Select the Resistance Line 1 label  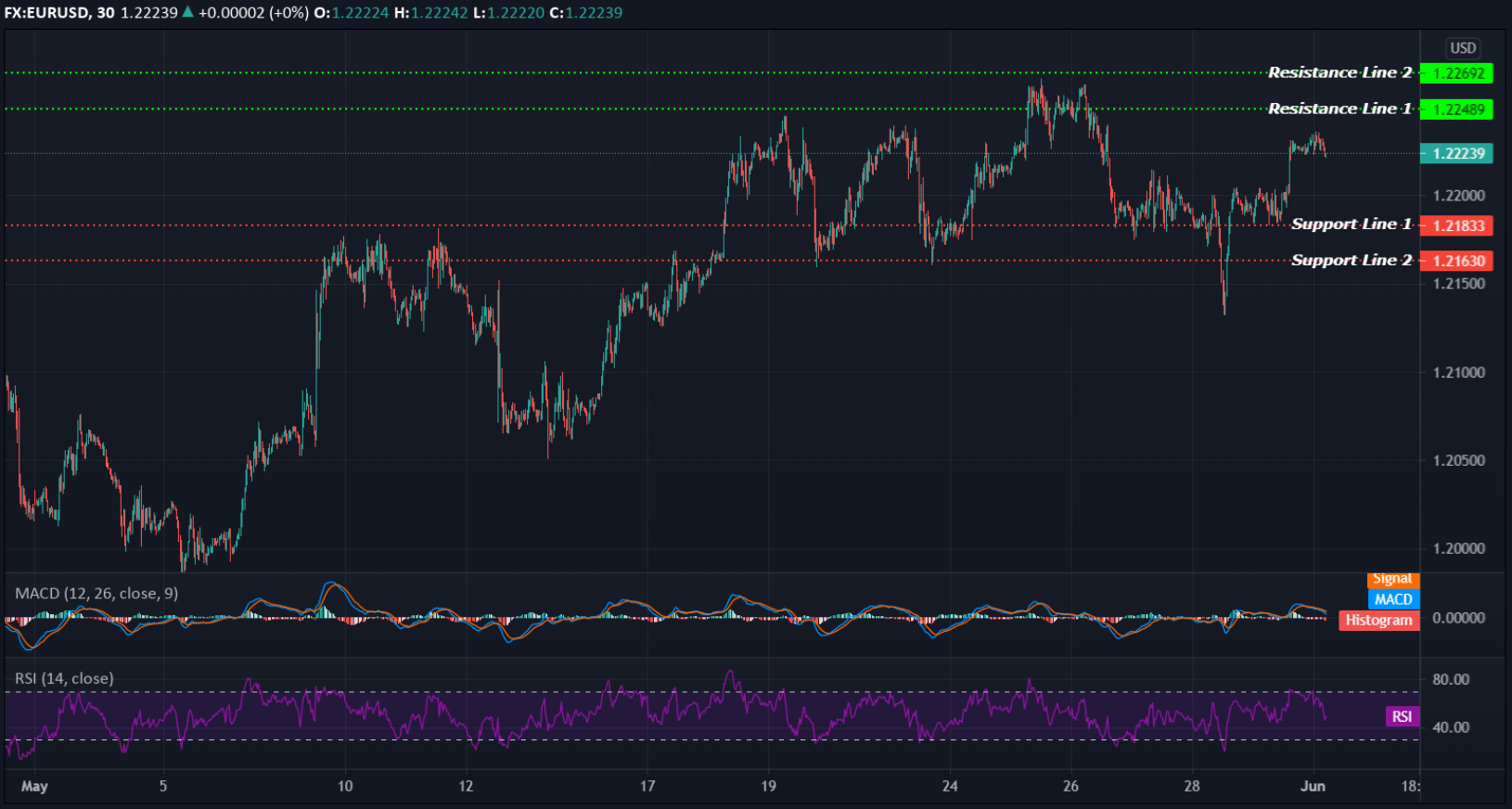click(1339, 109)
